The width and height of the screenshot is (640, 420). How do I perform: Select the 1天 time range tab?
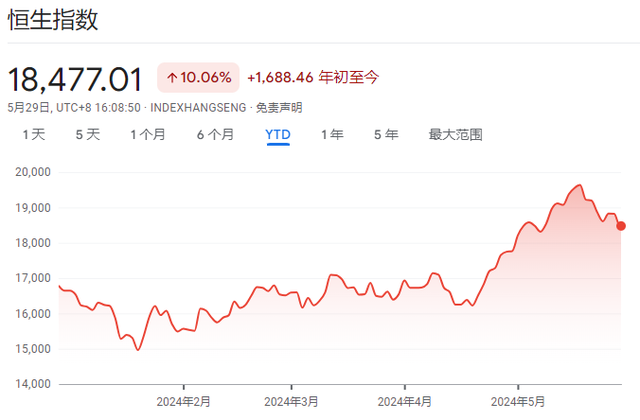point(34,134)
